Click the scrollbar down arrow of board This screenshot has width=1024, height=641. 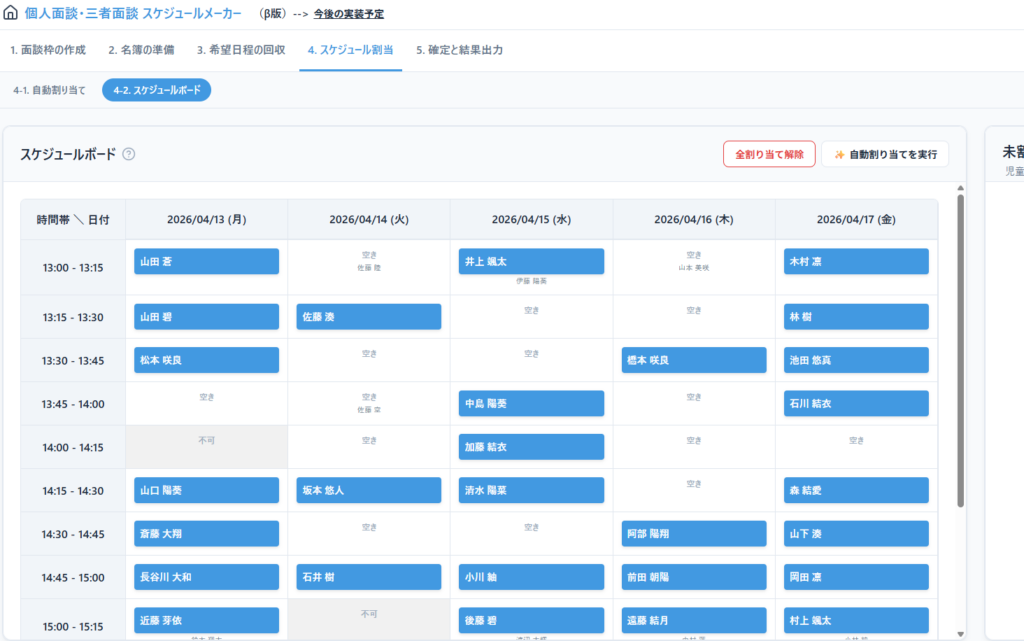click(x=960, y=634)
